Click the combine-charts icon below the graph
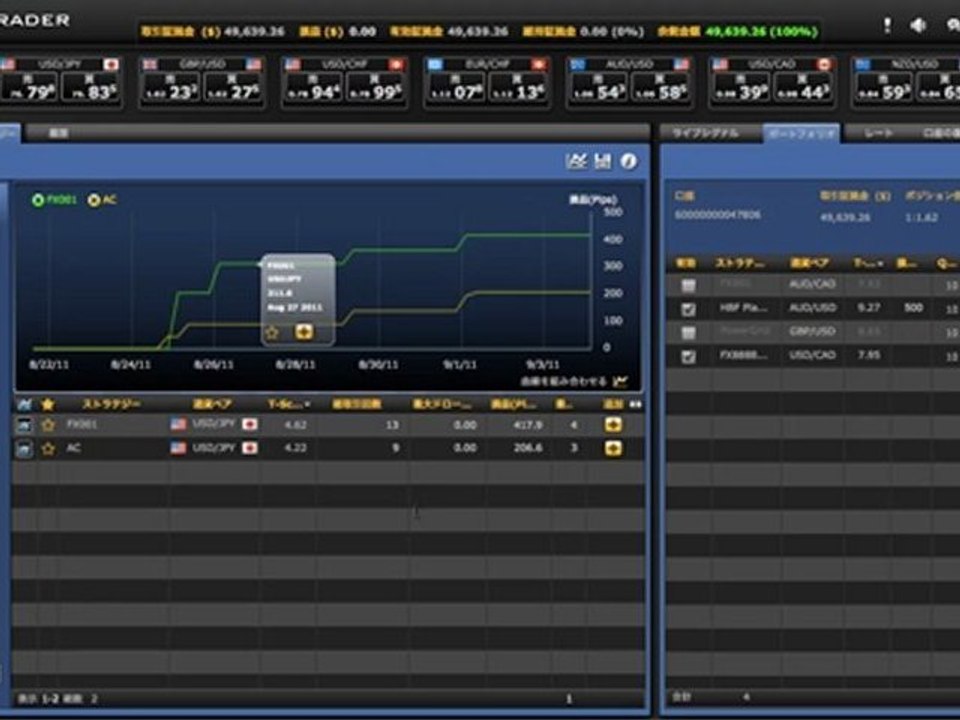The height and width of the screenshot is (720, 960). [620, 381]
